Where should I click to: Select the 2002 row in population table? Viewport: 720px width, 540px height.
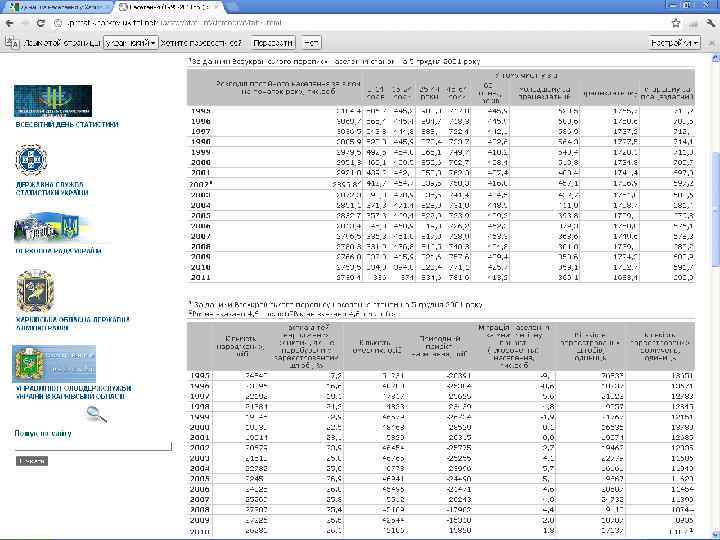click(441, 184)
